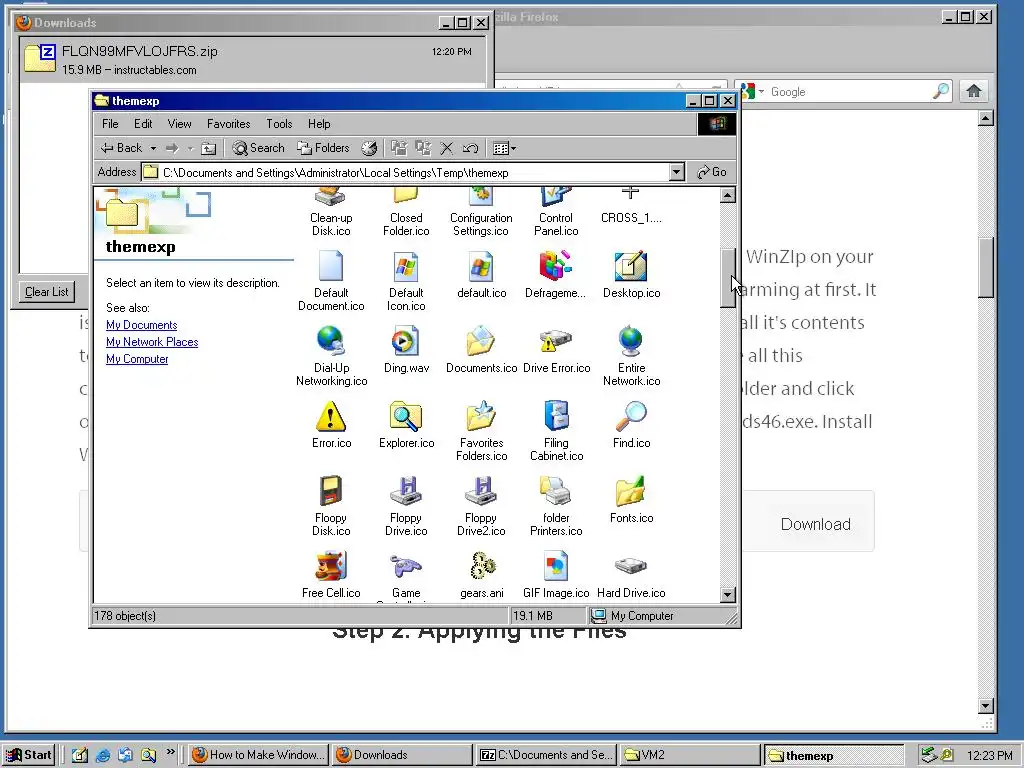Click the Go button
This screenshot has width=1024, height=768.
(712, 172)
